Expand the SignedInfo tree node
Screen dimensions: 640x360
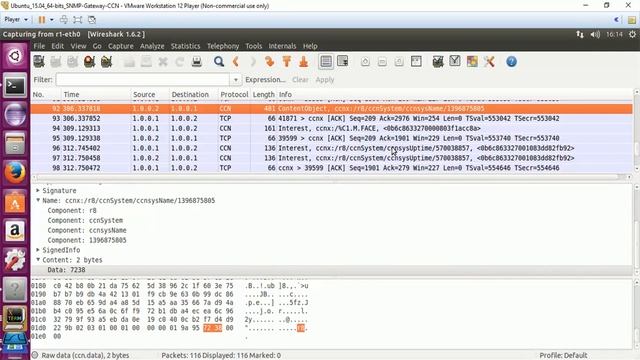pyautogui.click(x=38, y=250)
